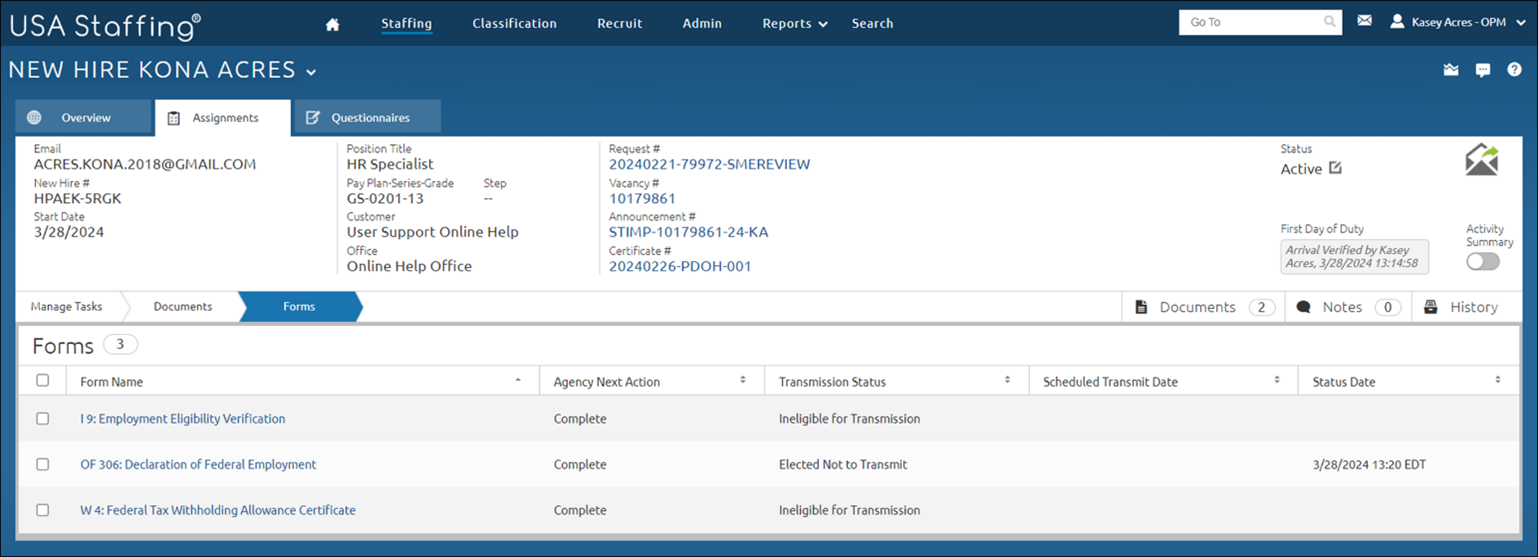Click the First Day of Duty arrival verified box
The image size is (1538, 557).
pyautogui.click(x=1354, y=257)
